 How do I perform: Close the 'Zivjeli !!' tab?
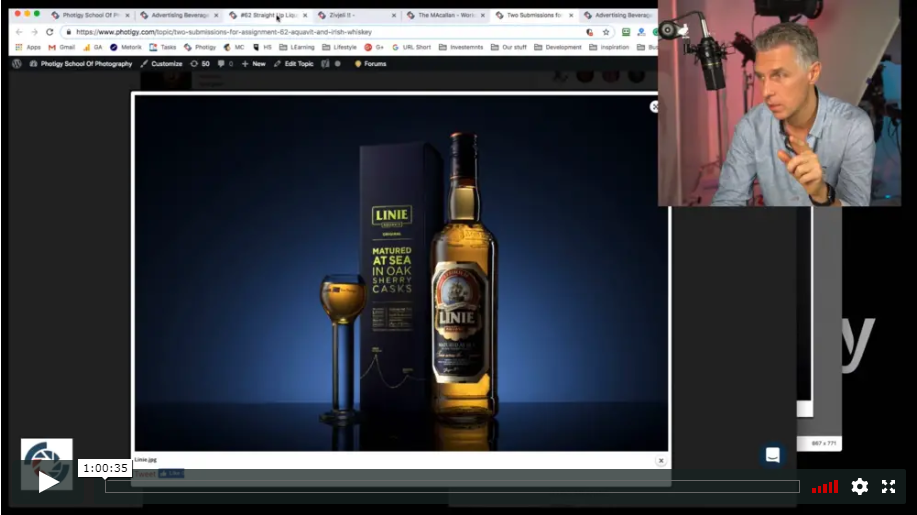point(393,16)
